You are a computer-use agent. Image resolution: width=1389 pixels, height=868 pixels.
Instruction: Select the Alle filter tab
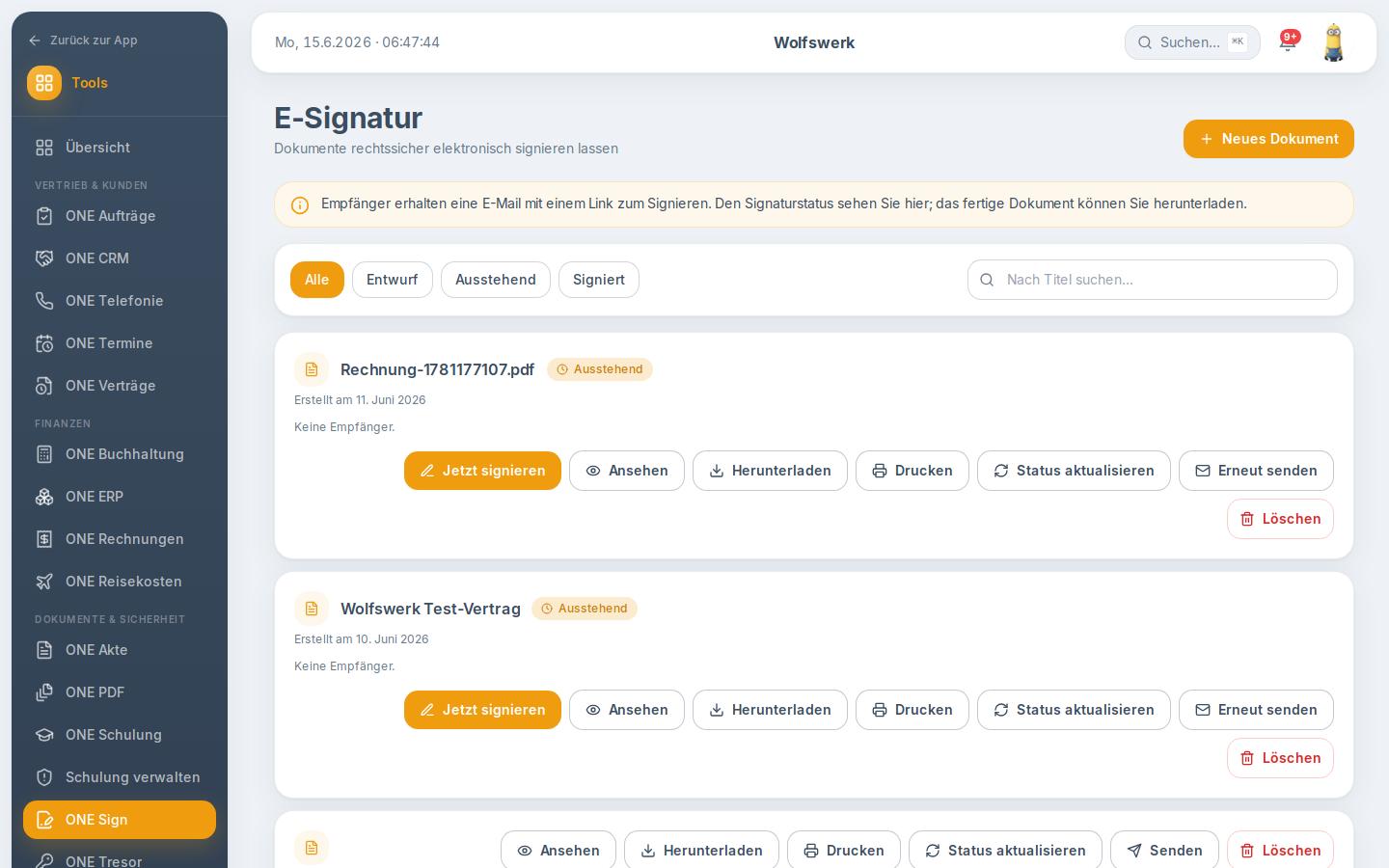tap(317, 280)
